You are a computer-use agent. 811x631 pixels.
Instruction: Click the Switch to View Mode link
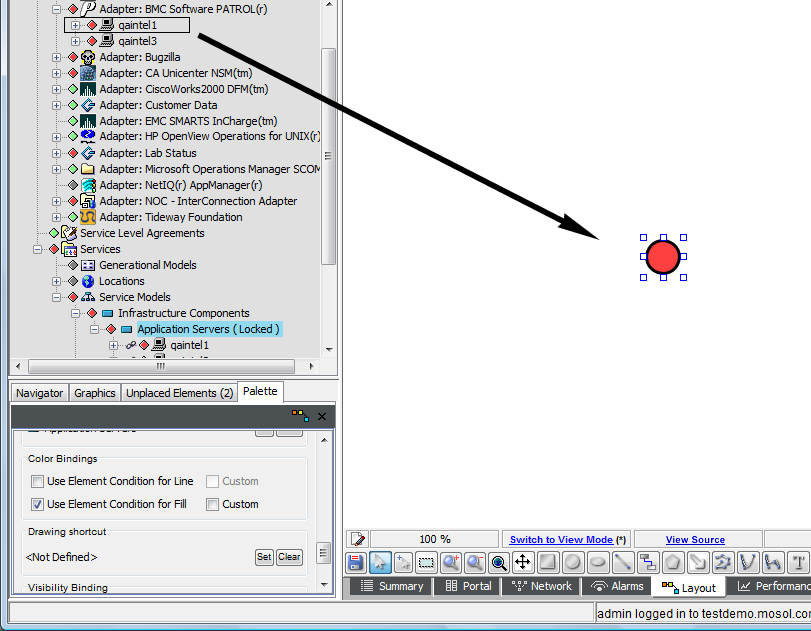[x=561, y=539]
